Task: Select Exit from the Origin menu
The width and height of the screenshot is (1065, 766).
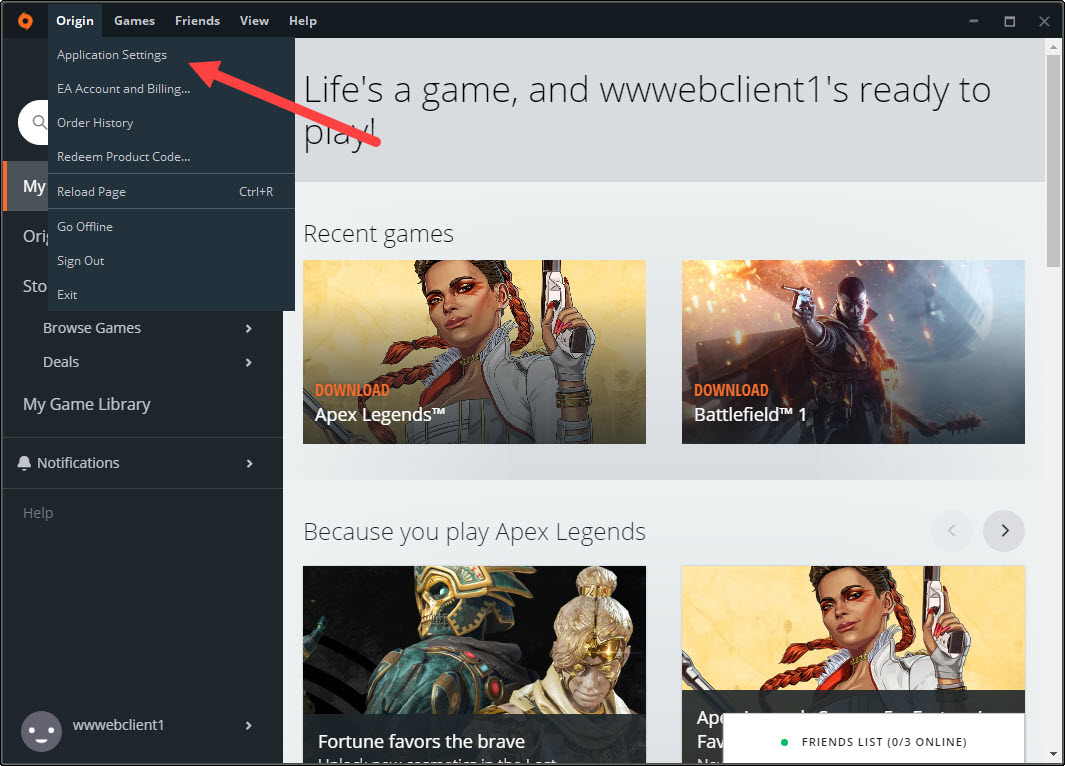Action: click(x=171, y=295)
